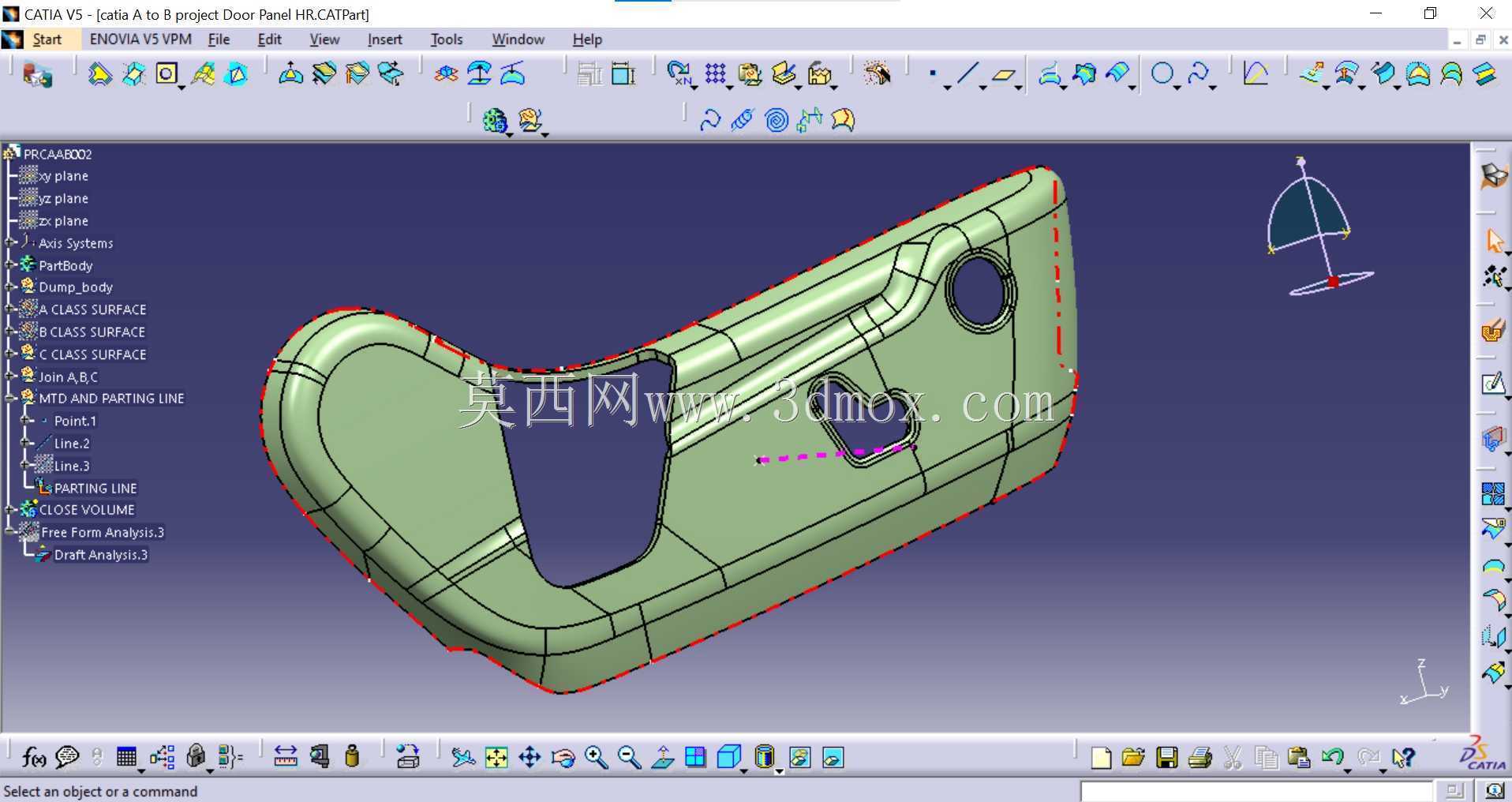1512x802 pixels.
Task: Select xy plane in the tree
Action: pyautogui.click(x=63, y=176)
